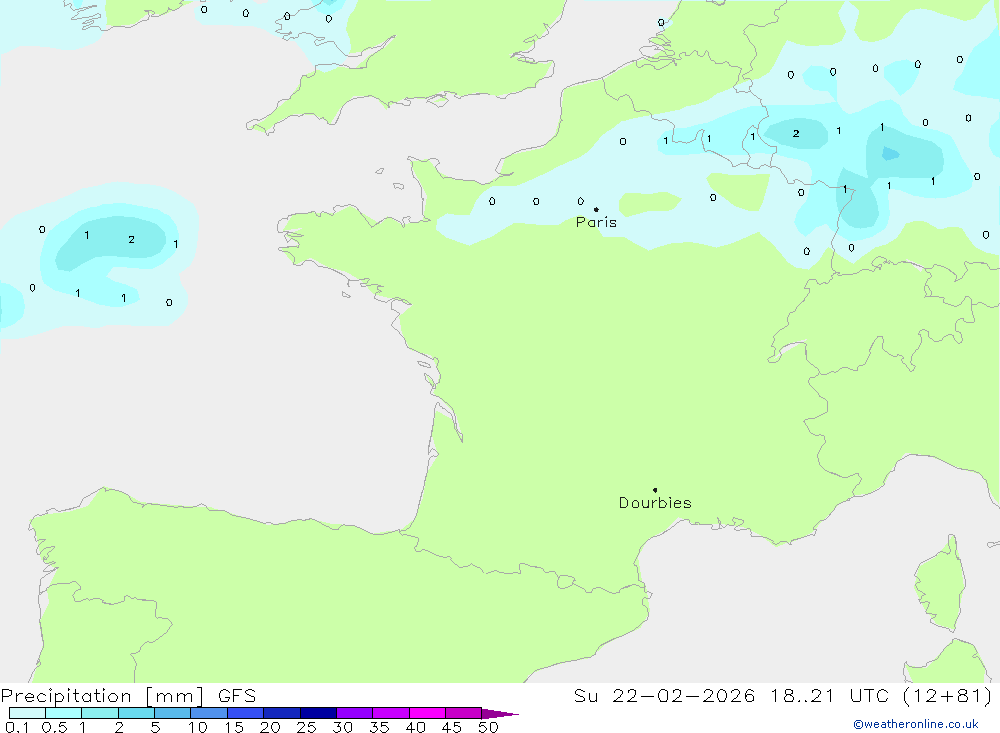1000x733 pixels.
Task: Pick the 10–15 mm legend swatch
Action: point(209,713)
